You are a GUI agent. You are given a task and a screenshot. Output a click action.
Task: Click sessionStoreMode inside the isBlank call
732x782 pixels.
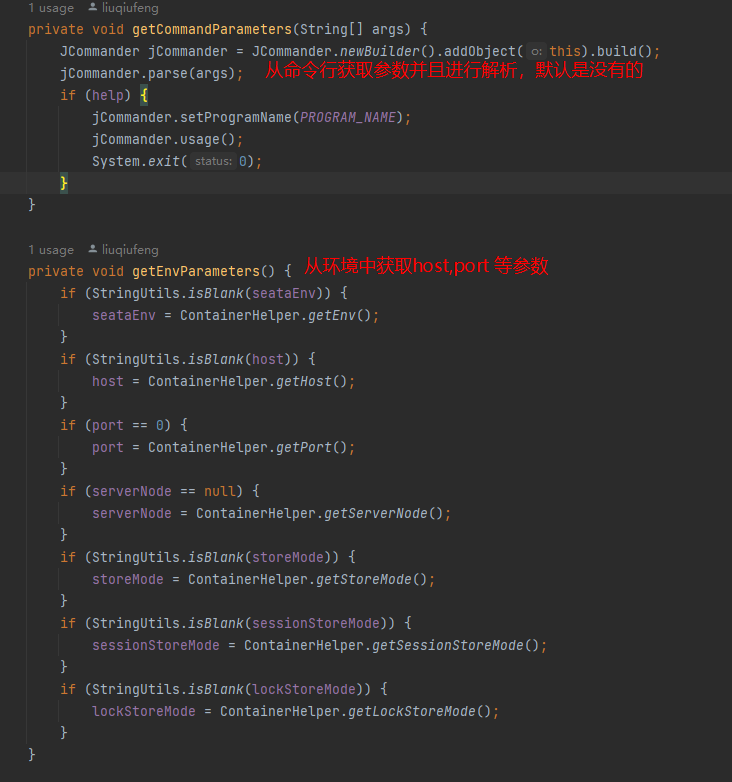tap(316, 623)
